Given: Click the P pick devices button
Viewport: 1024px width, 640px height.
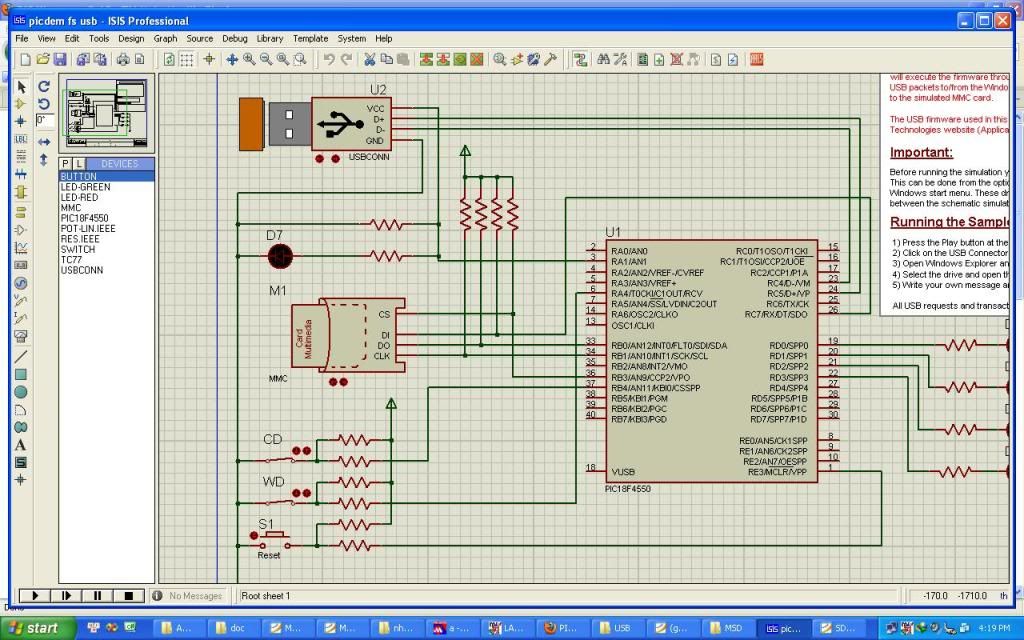Looking at the screenshot, I should [65, 164].
